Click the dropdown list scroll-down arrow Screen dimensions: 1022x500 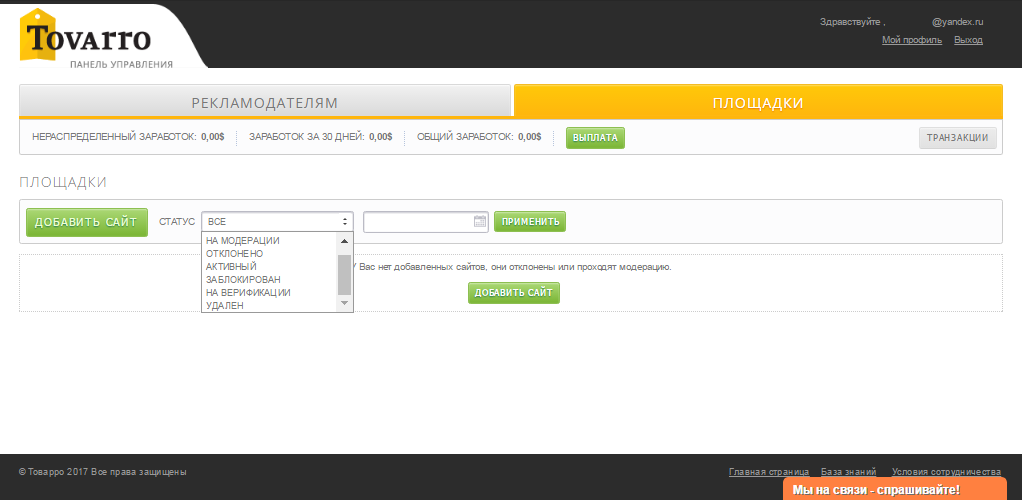click(x=345, y=304)
